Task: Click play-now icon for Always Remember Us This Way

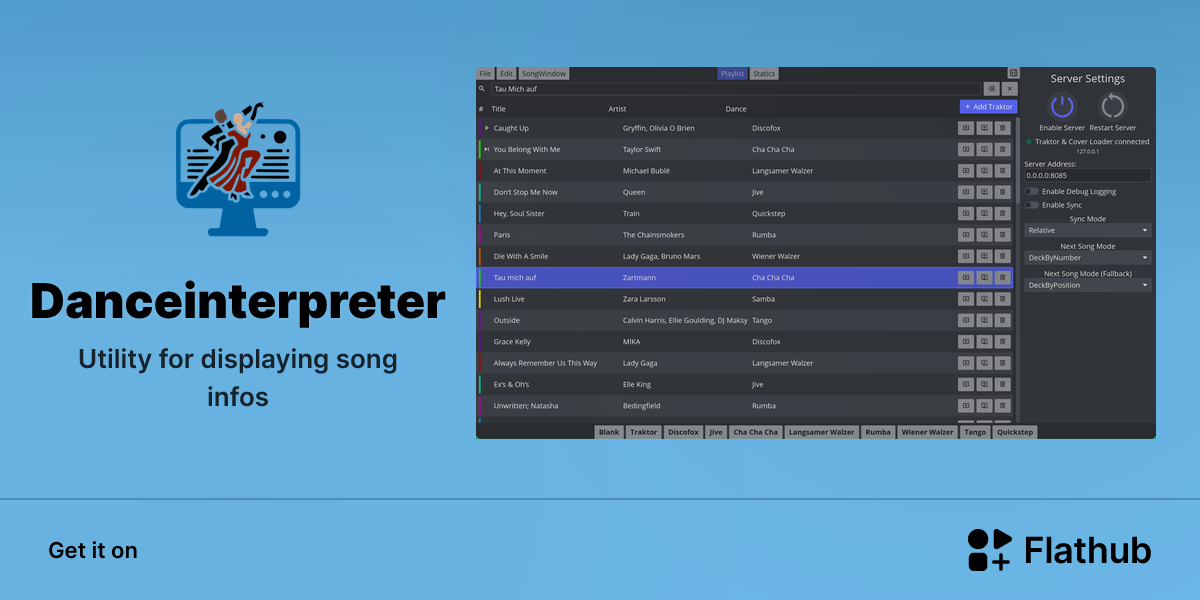Action: [966, 363]
